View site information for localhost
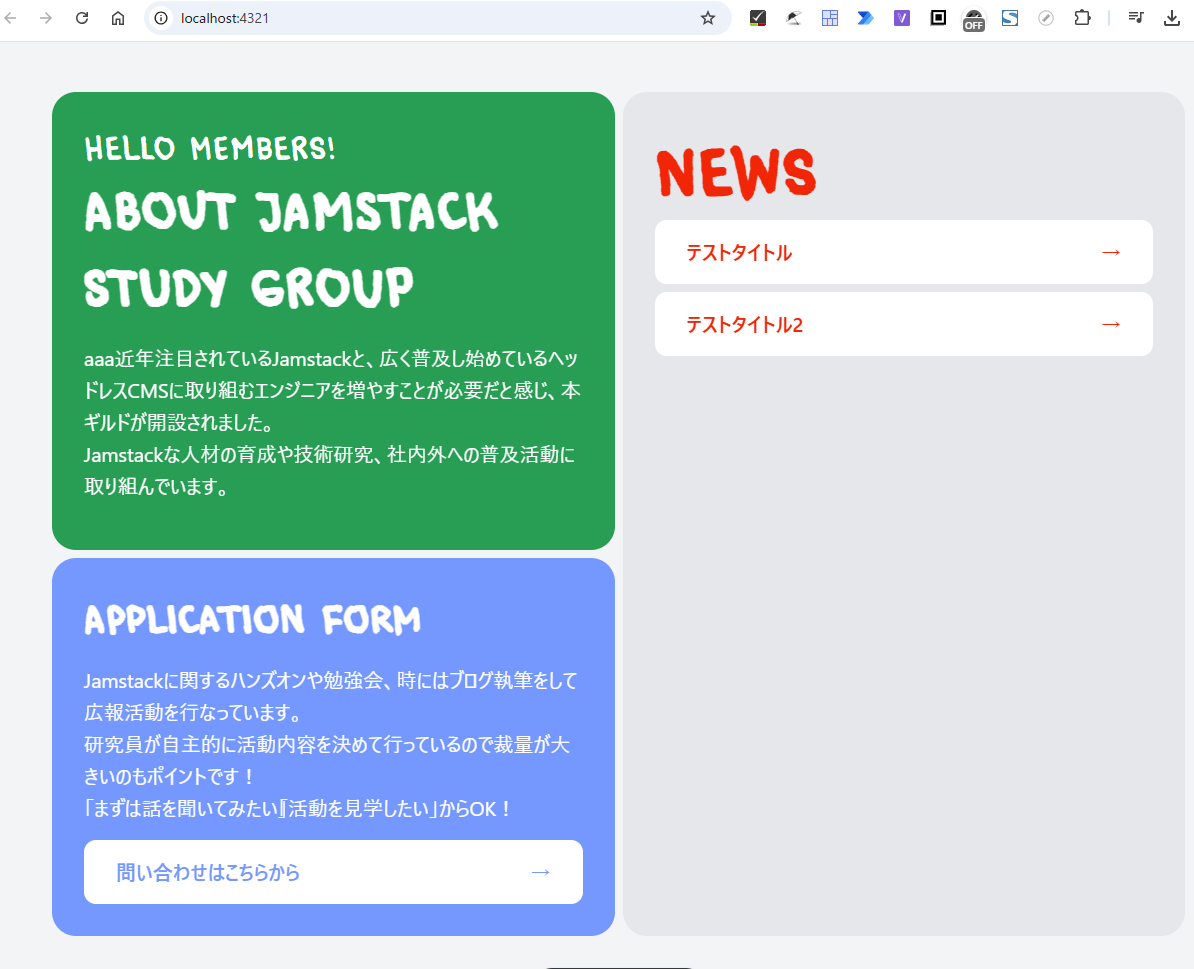This screenshot has width=1194, height=969. coord(162,18)
